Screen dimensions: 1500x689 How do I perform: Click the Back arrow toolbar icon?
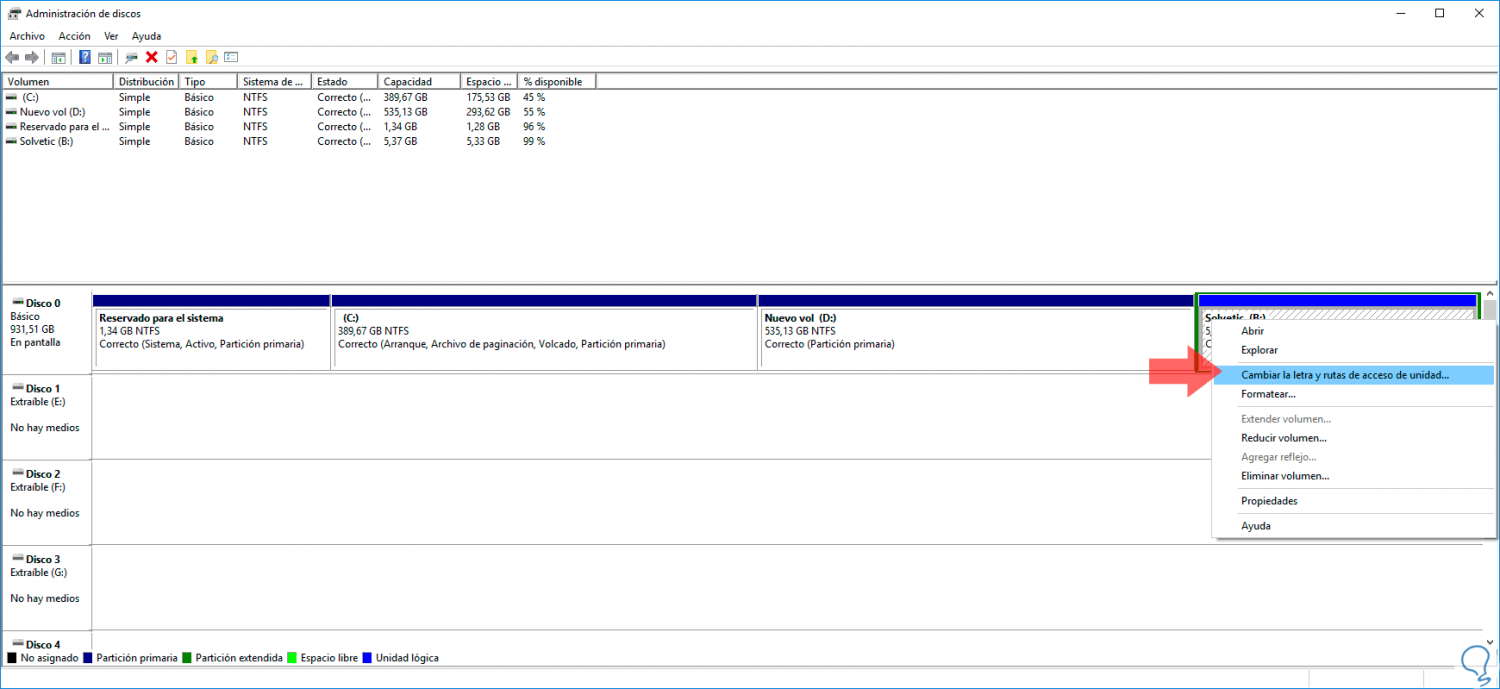point(12,57)
